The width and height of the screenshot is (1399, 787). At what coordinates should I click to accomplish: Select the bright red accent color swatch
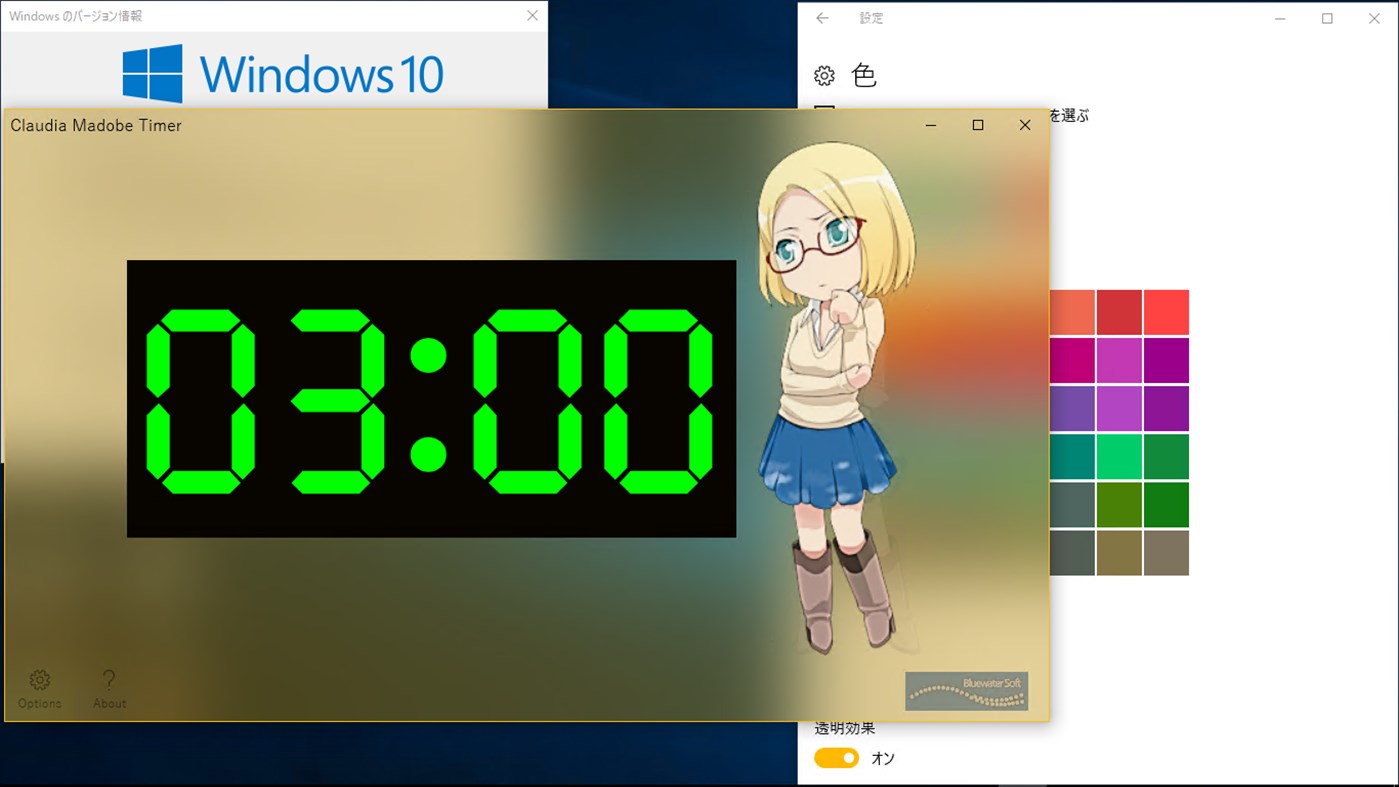(1166, 311)
